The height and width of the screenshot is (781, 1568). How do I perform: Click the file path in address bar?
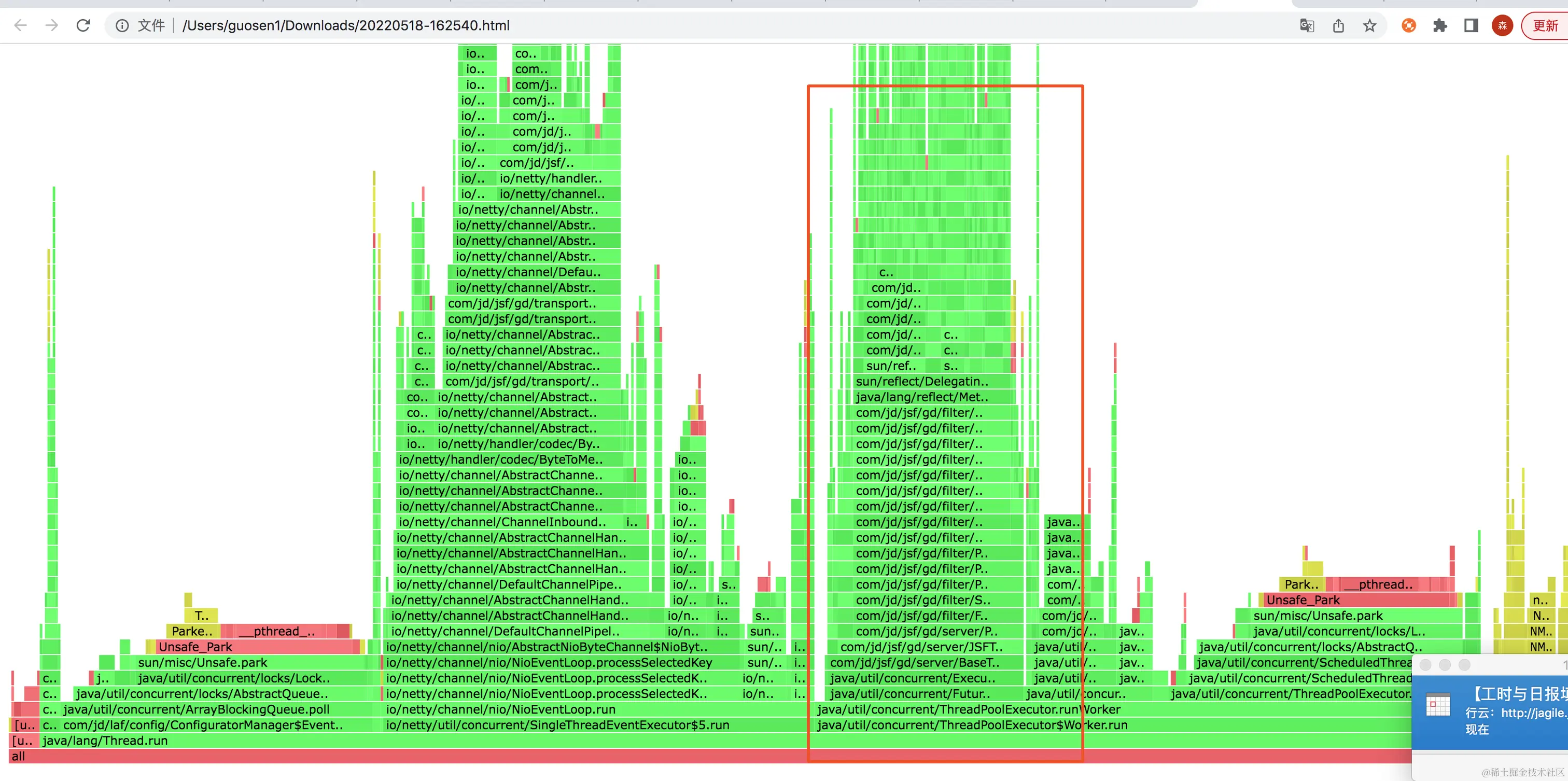pos(346,25)
